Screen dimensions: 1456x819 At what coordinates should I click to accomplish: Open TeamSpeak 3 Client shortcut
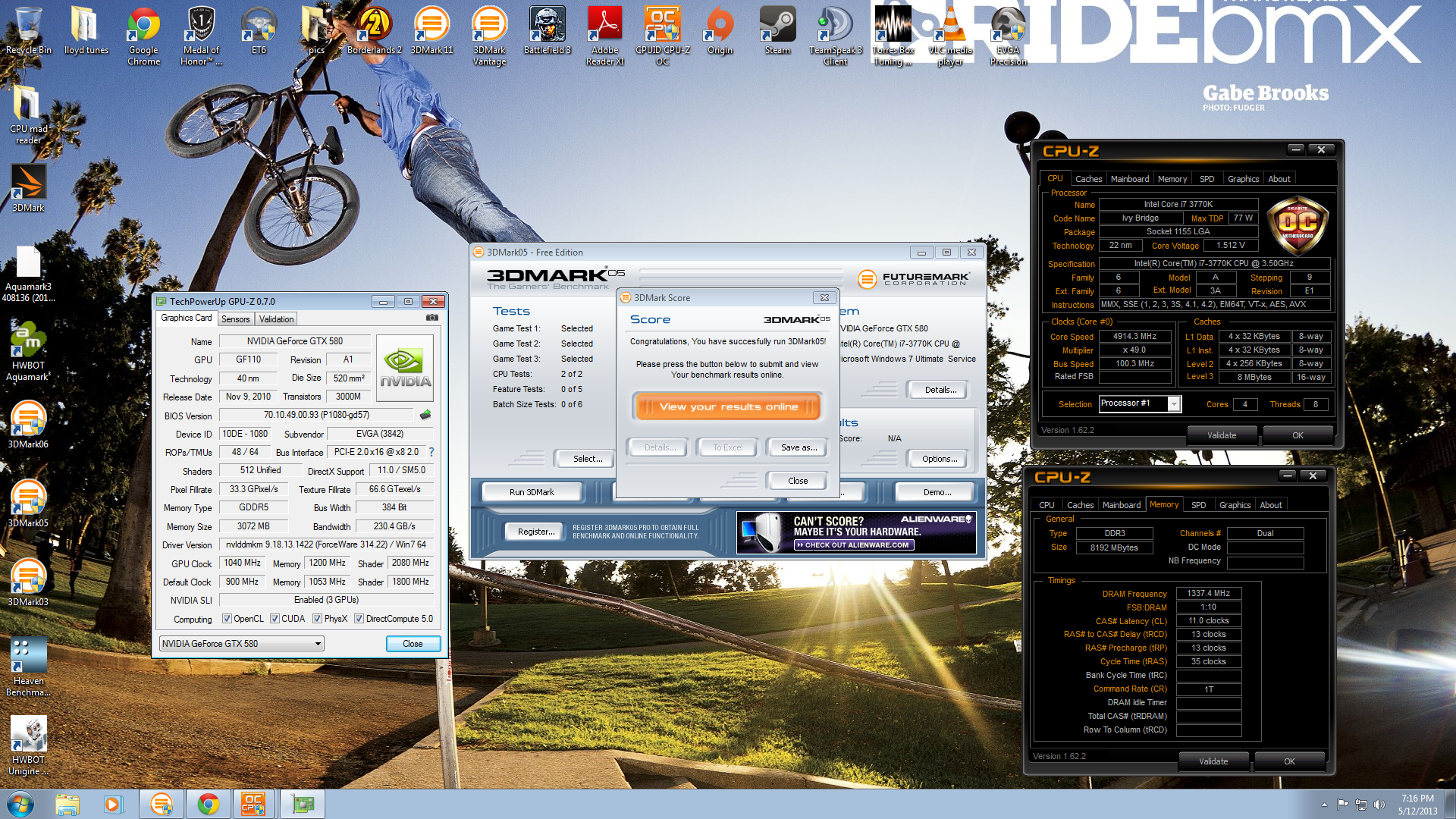coord(835,36)
